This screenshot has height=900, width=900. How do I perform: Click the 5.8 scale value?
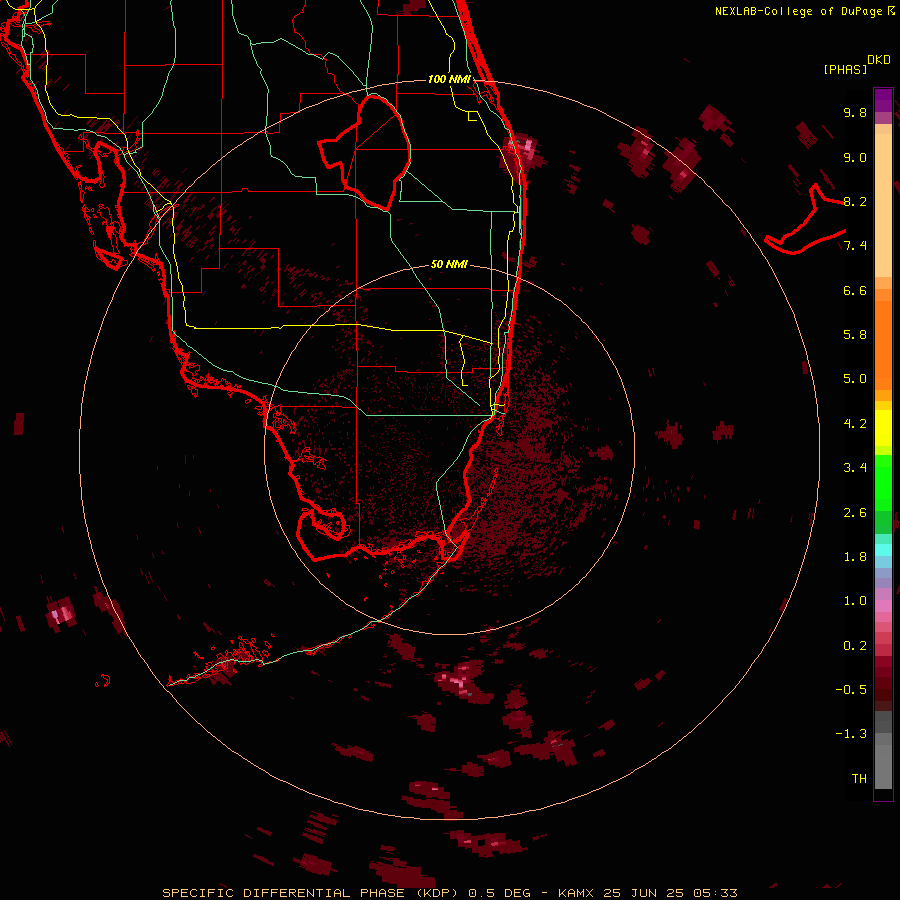[x=855, y=335]
